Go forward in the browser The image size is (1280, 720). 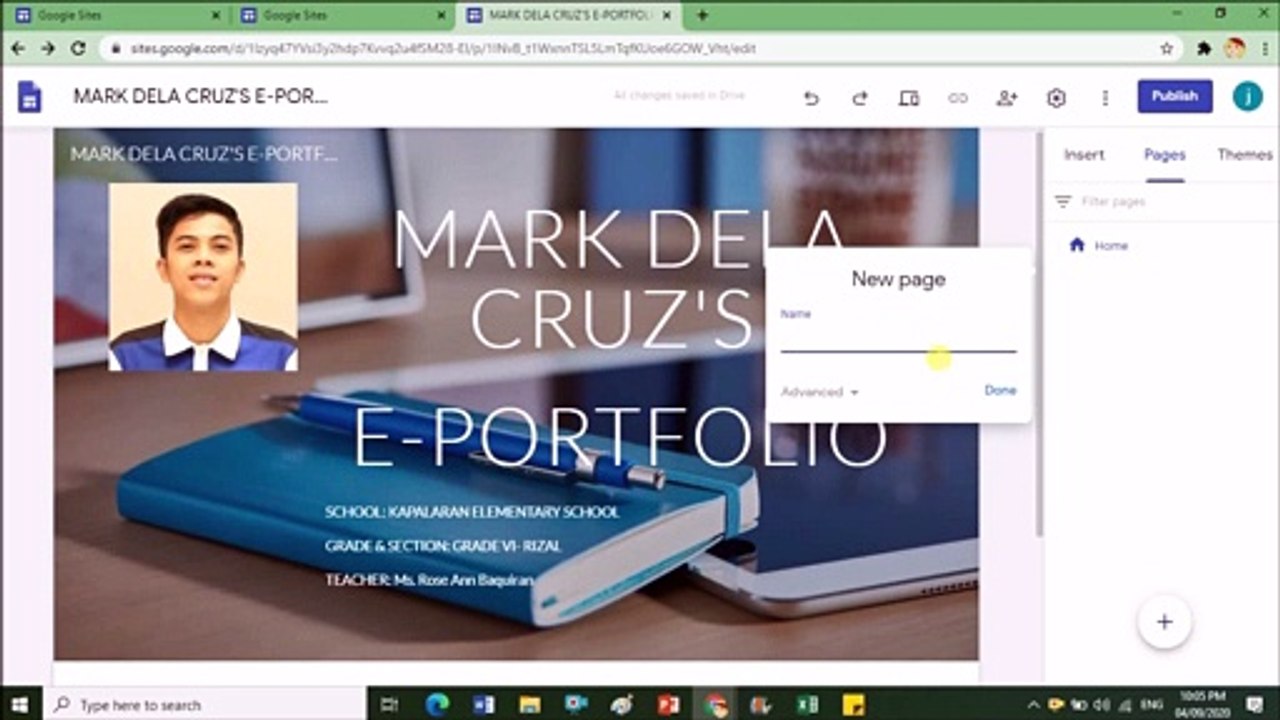point(47,48)
